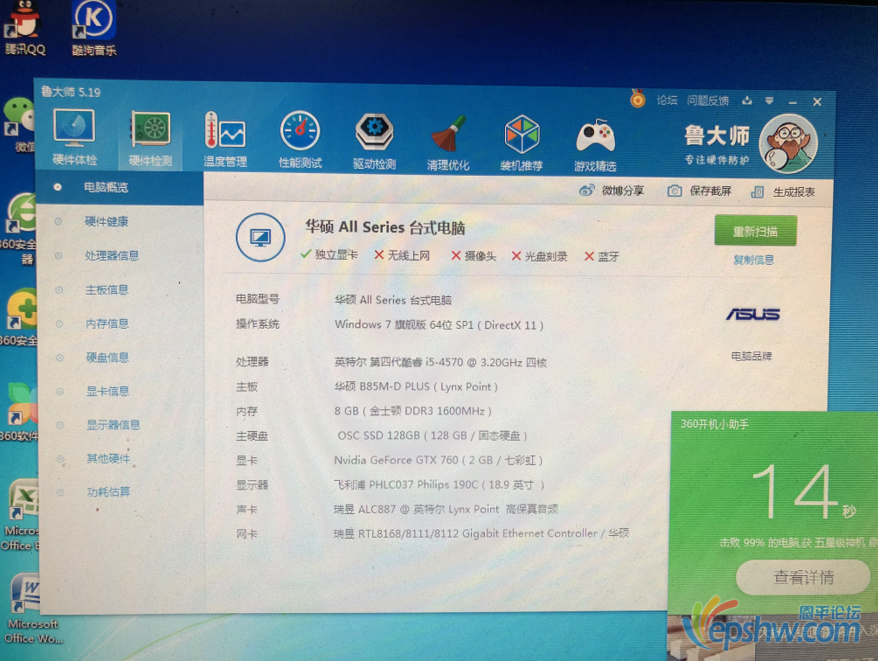This screenshot has width=878, height=661.
Task: Click the 360安全浏览器 desktop icon
Action: (20, 229)
